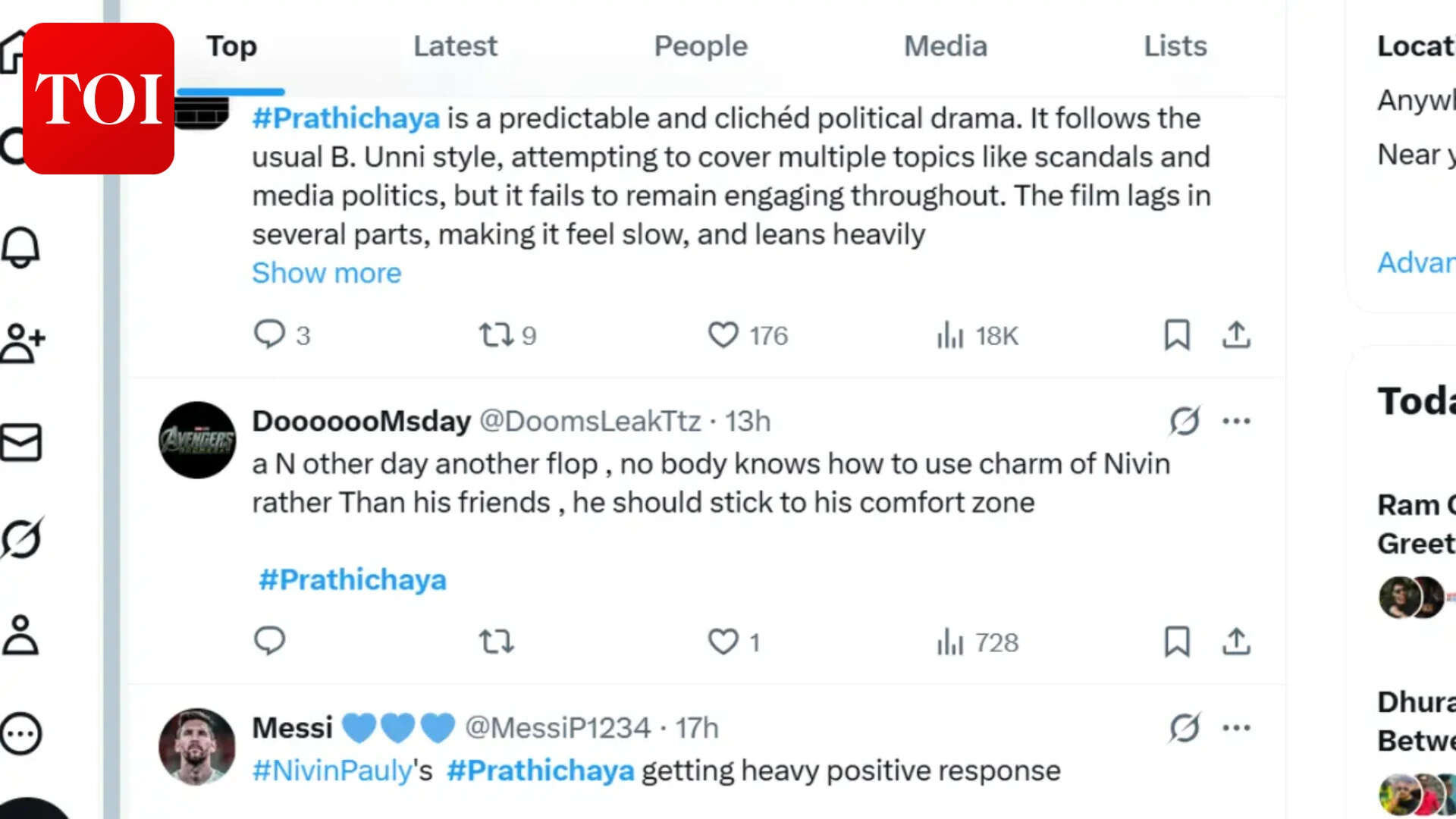The height and width of the screenshot is (819, 1456).
Task: Like DoooooMsday's tweet
Action: pyautogui.click(x=723, y=642)
